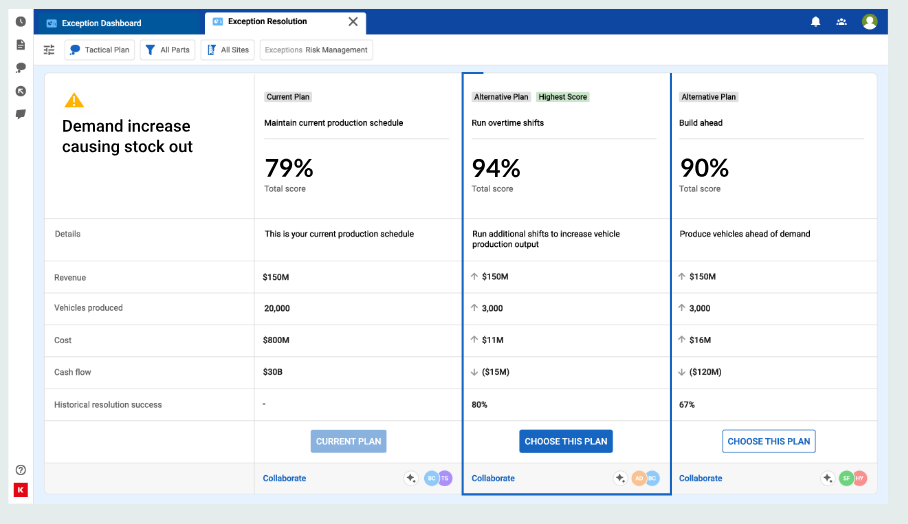Image resolution: width=908 pixels, height=524 pixels.
Task: Open the Tactical Plan filter dropdown
Action: tap(100, 50)
